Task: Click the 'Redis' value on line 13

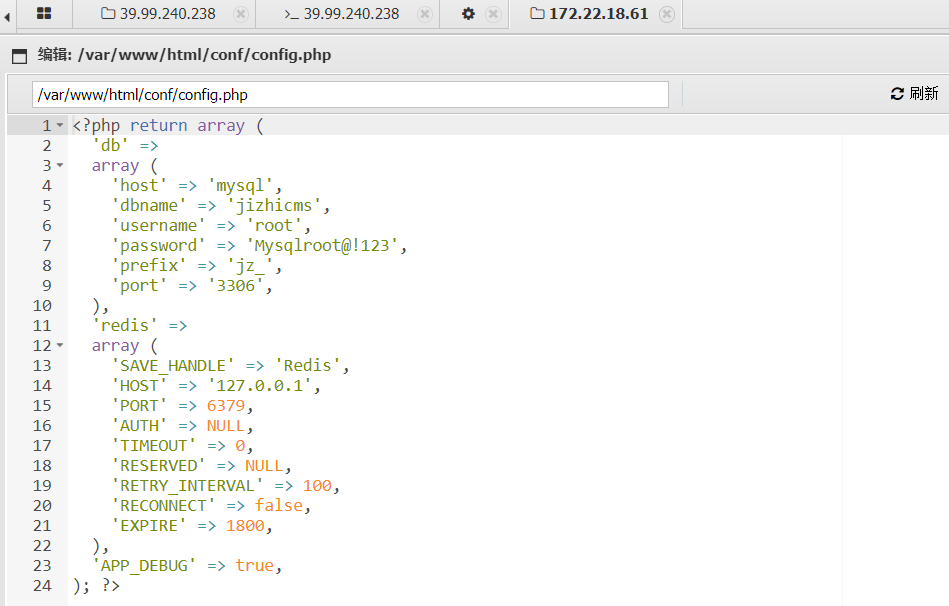Action: (x=307, y=365)
